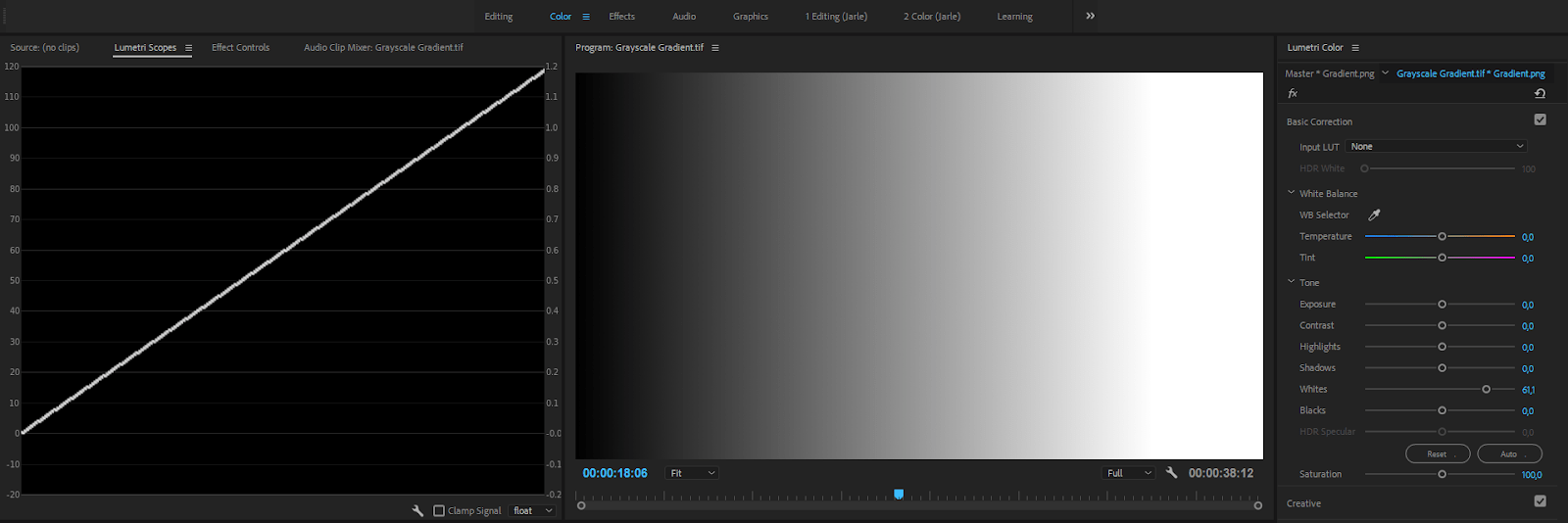Pick the WB Selector eyedropper
The image size is (1568, 523).
pos(1374,214)
